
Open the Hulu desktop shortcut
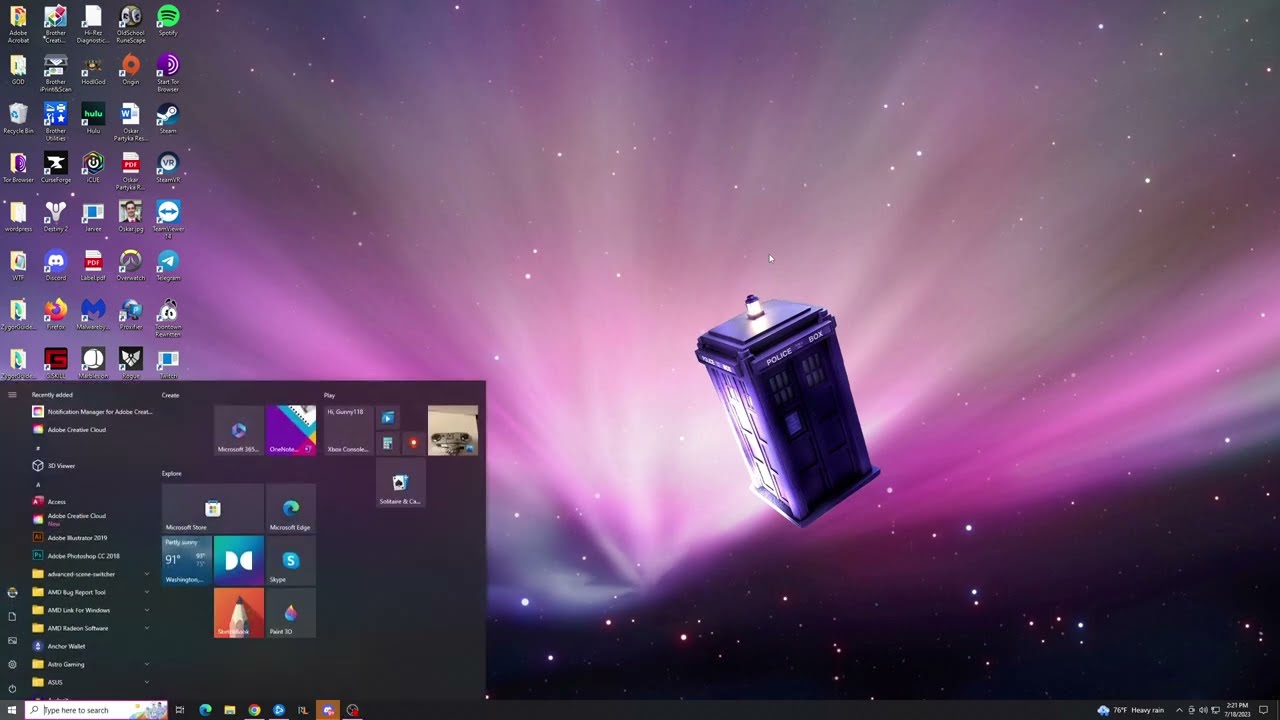(93, 119)
